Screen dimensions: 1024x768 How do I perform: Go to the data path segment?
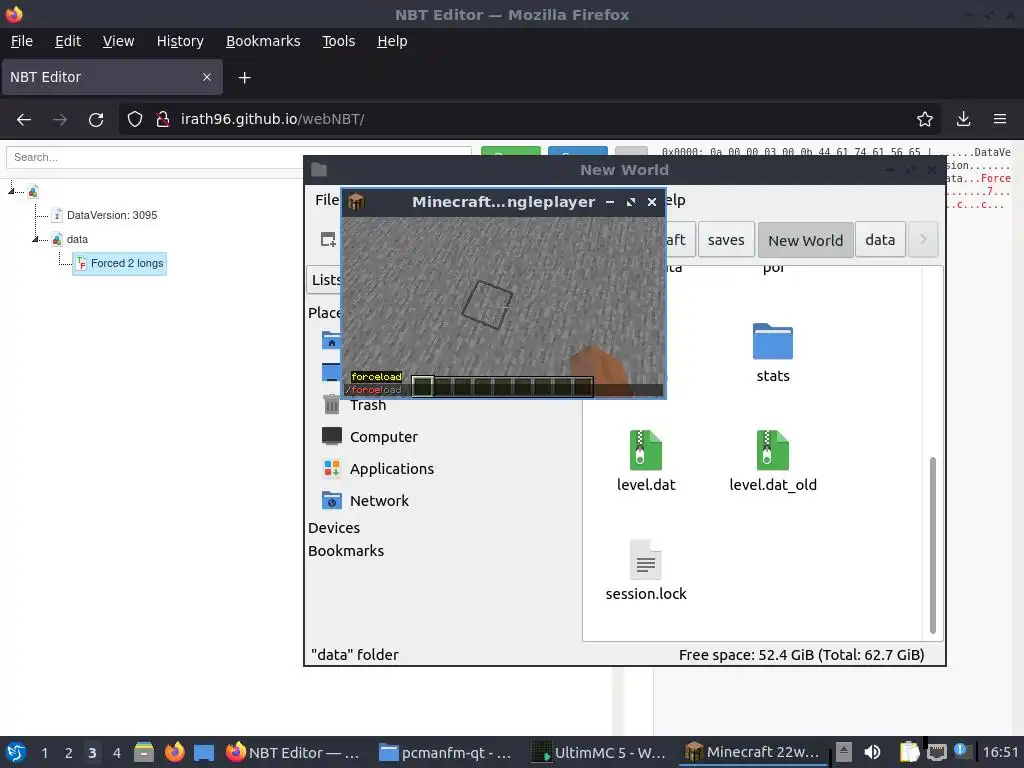point(880,240)
